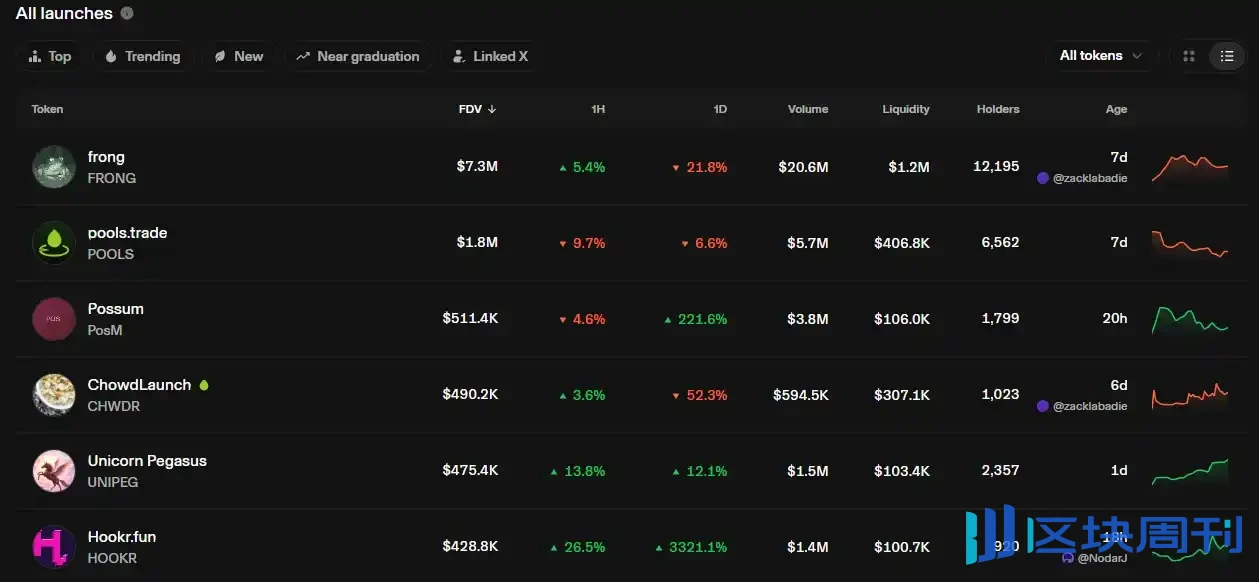Click the info icon beside All launches

[126, 13]
